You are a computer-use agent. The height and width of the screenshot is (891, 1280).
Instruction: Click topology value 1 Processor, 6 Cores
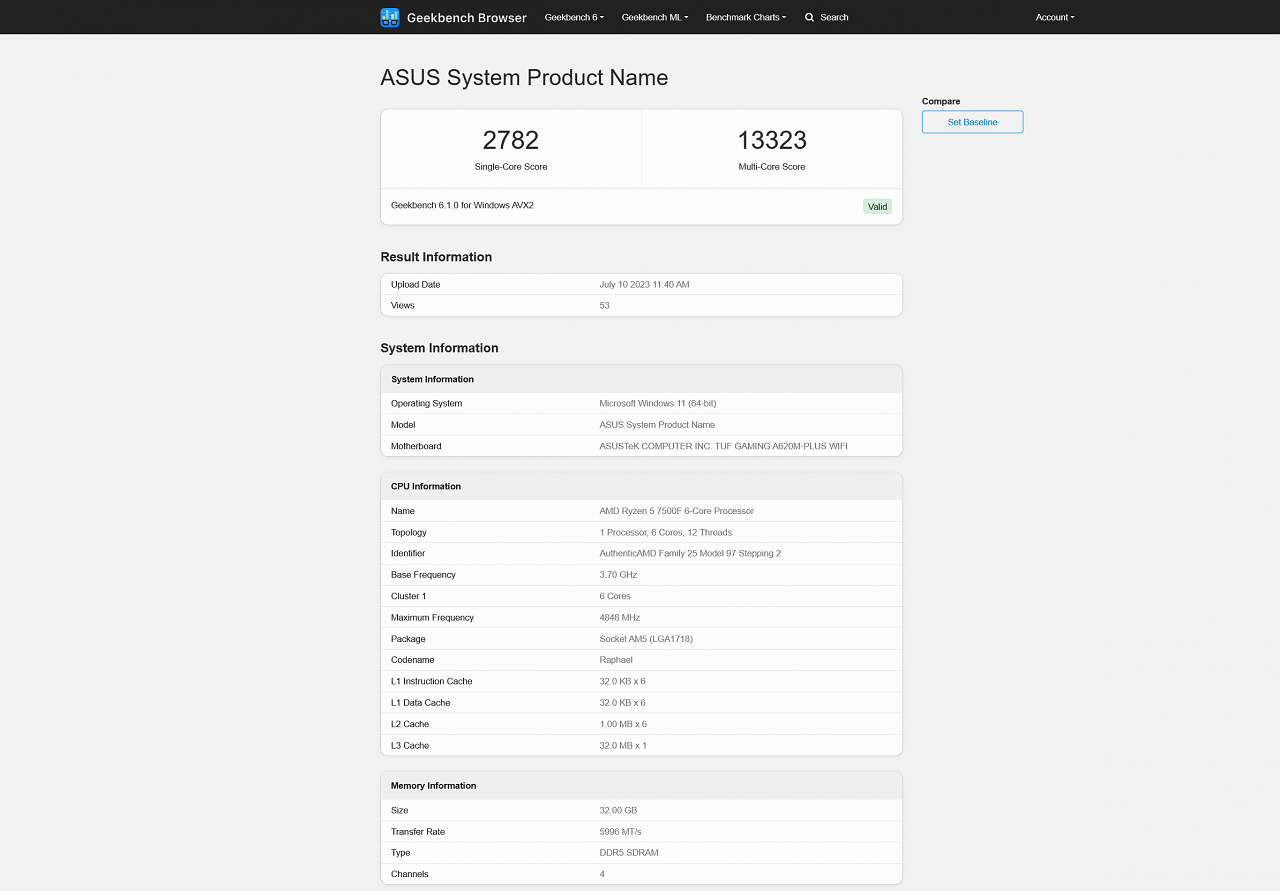666,533
